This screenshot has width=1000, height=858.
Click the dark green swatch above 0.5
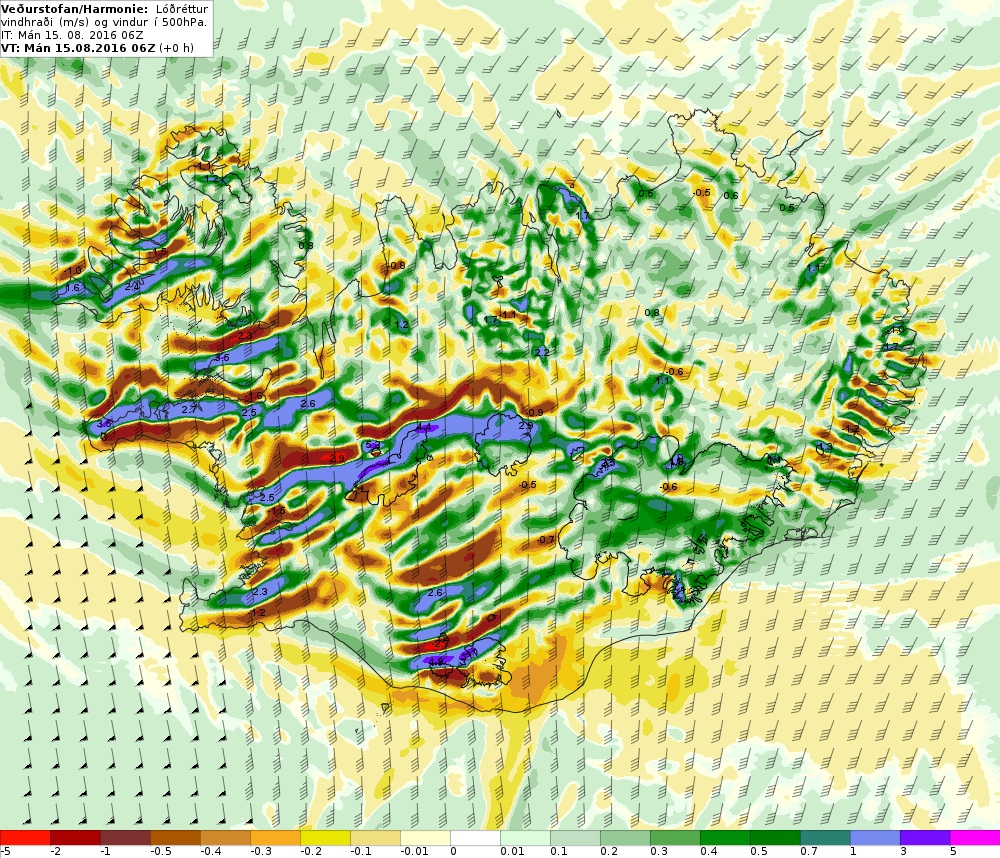tap(775, 837)
